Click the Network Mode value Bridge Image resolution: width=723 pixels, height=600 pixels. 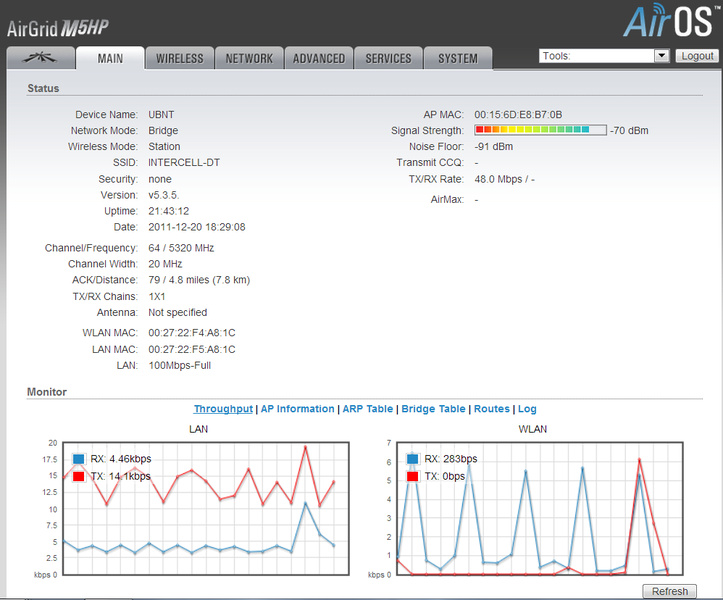pyautogui.click(x=163, y=131)
